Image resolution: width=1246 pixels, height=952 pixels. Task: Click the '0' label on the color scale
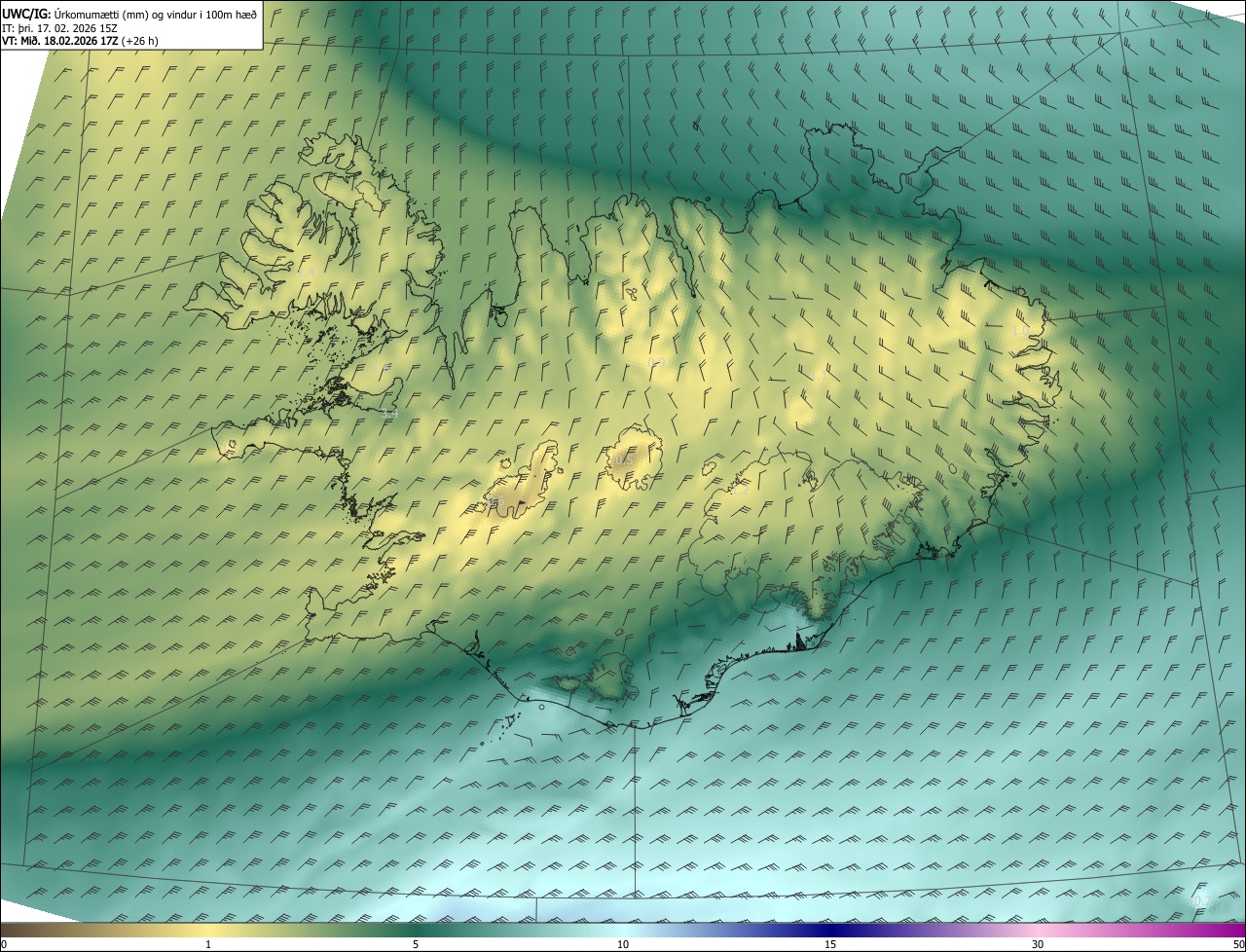(x=4, y=944)
